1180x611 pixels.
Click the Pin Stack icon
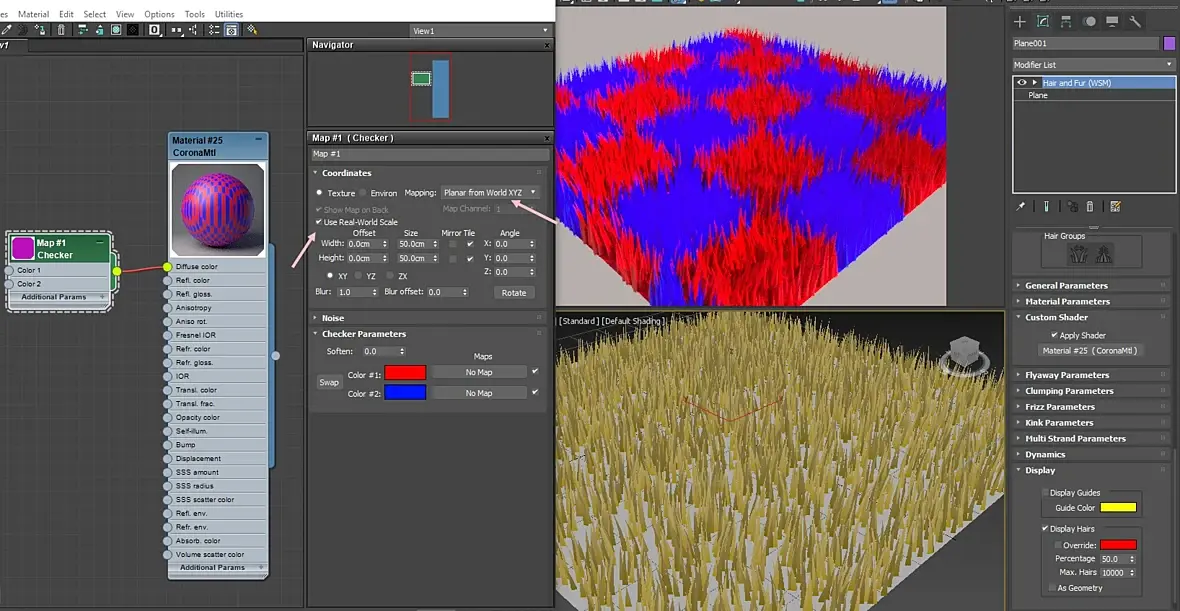(1021, 206)
